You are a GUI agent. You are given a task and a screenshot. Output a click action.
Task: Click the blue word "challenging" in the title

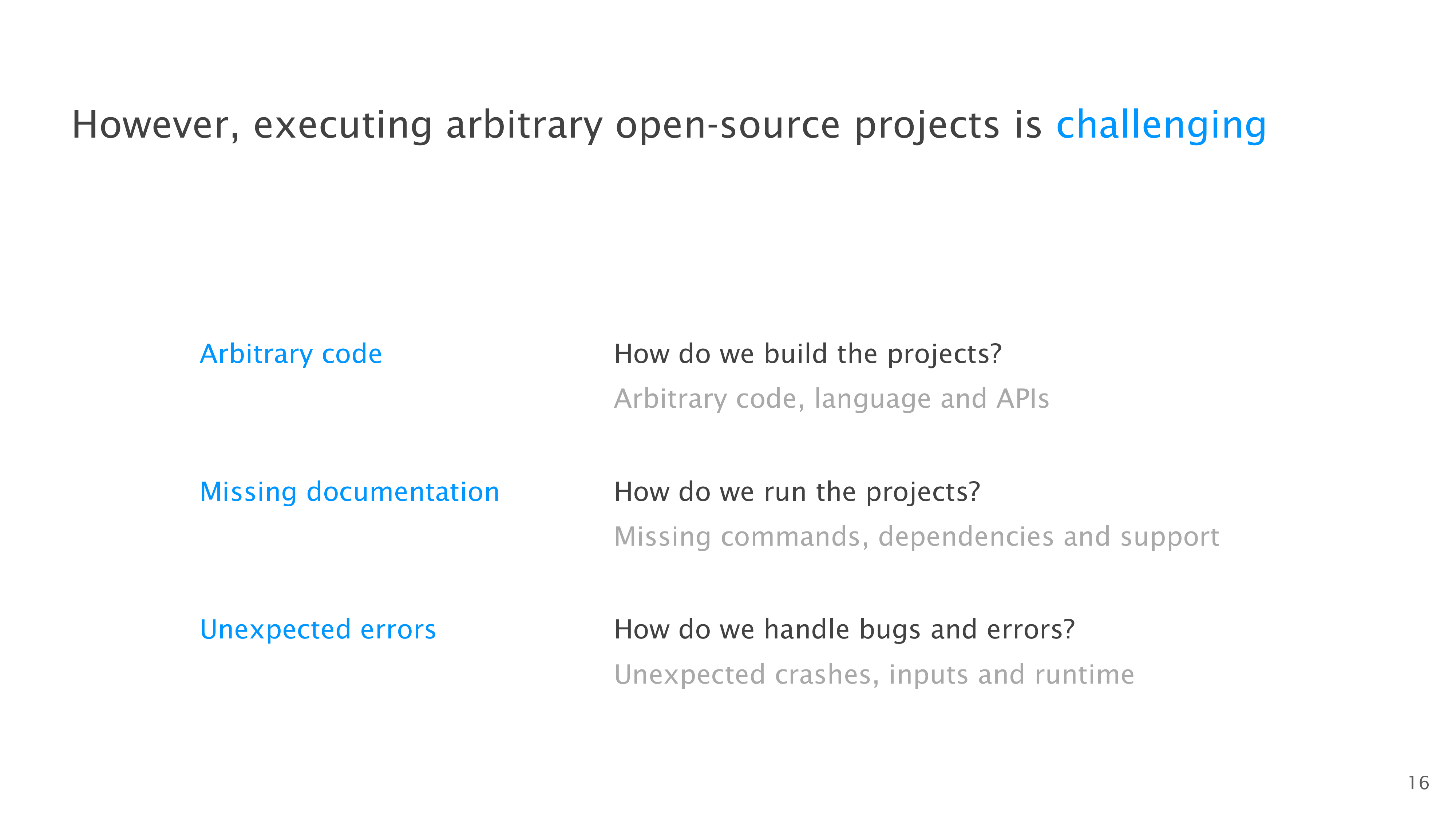[1161, 125]
